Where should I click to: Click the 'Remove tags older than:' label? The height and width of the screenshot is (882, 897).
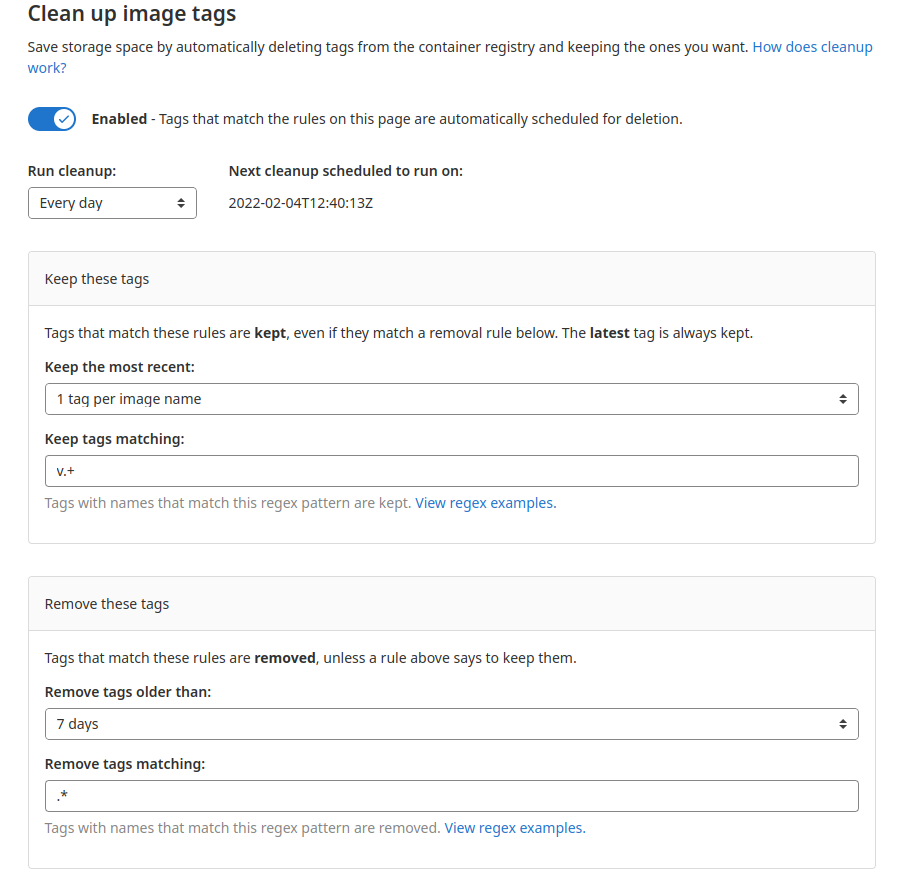[128, 692]
